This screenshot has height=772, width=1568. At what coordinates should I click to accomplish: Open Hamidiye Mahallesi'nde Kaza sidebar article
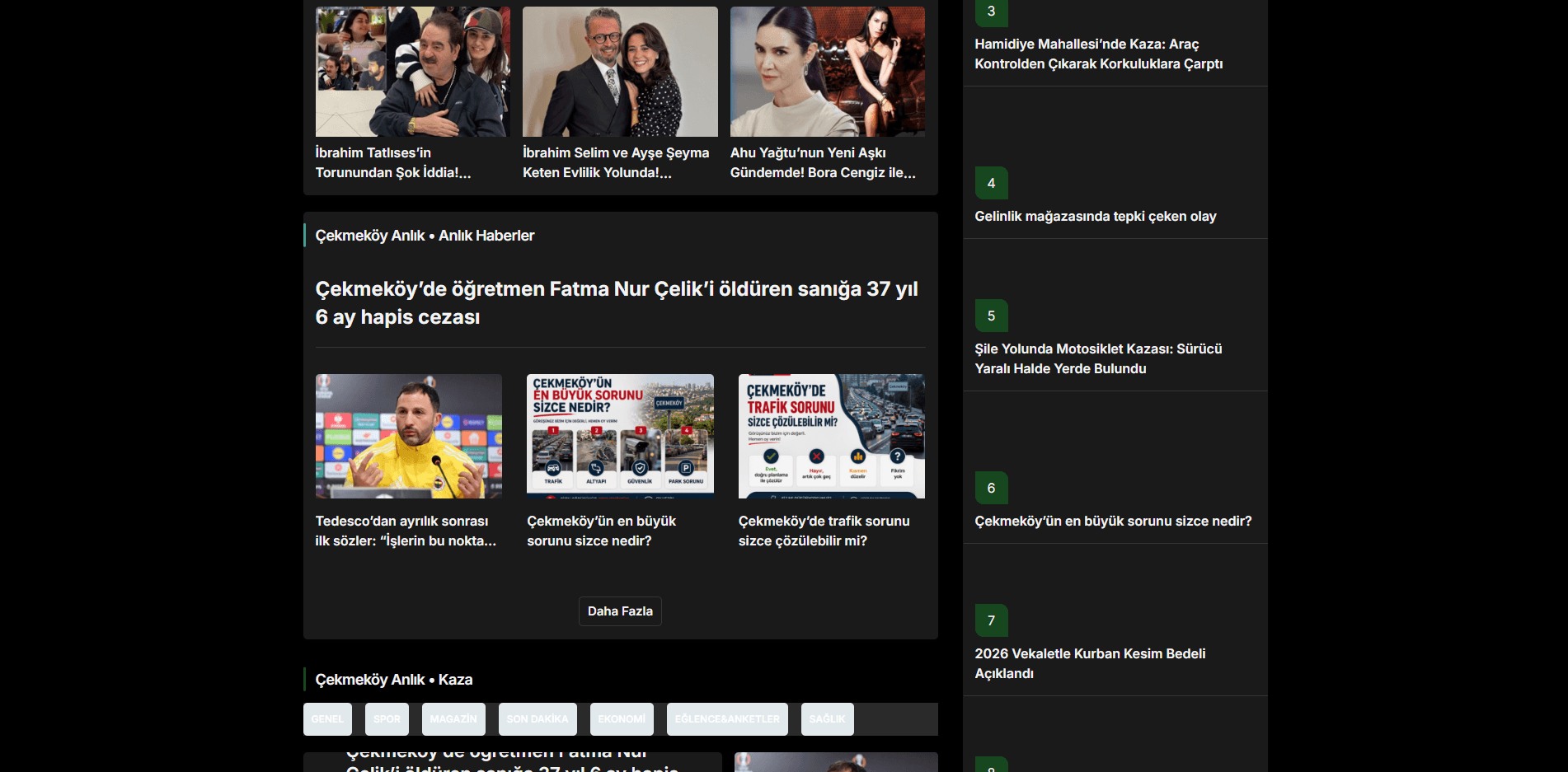(x=1099, y=54)
